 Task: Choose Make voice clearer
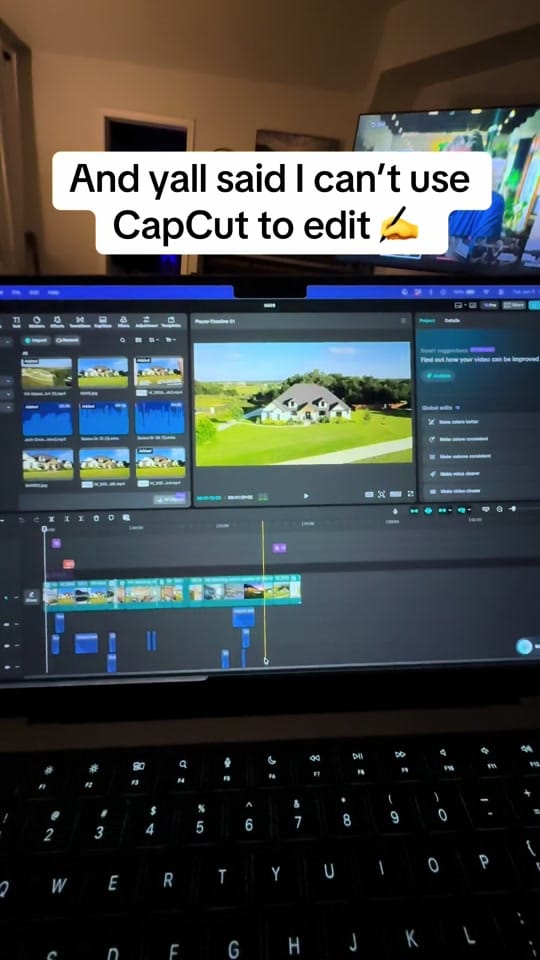coord(481,473)
